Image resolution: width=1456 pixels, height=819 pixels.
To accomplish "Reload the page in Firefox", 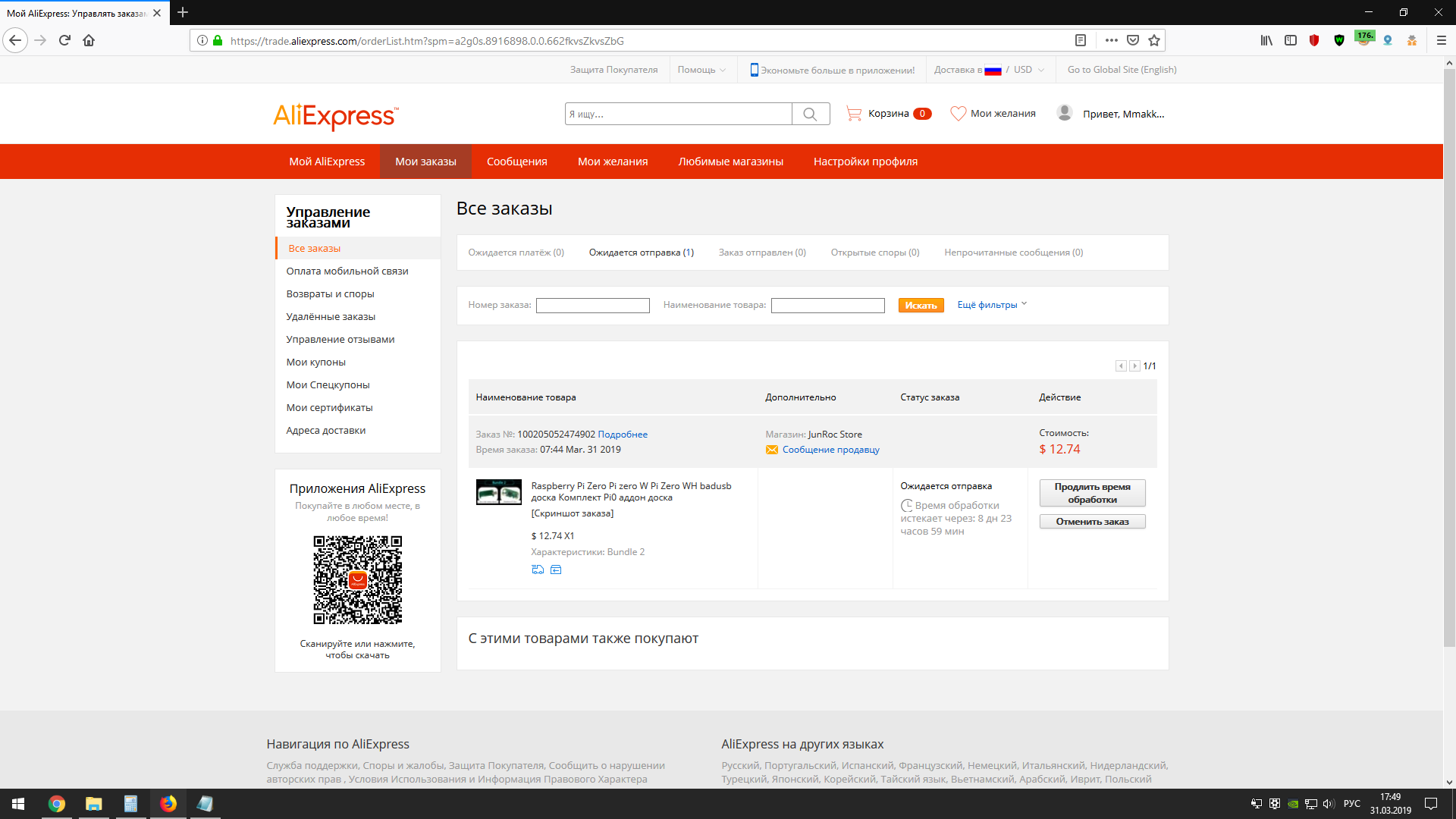I will [64, 40].
